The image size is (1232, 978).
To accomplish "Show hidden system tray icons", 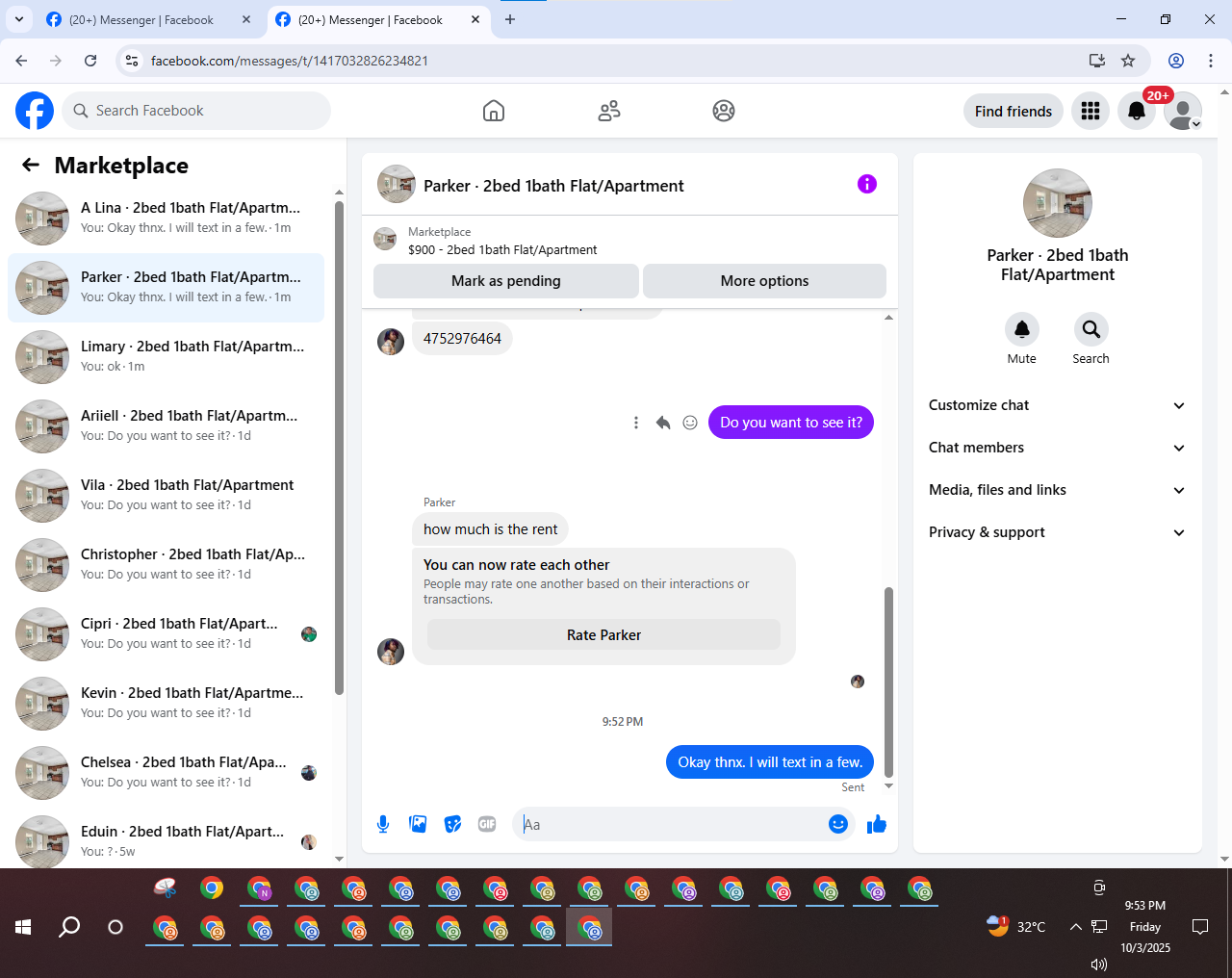I will tap(1075, 927).
